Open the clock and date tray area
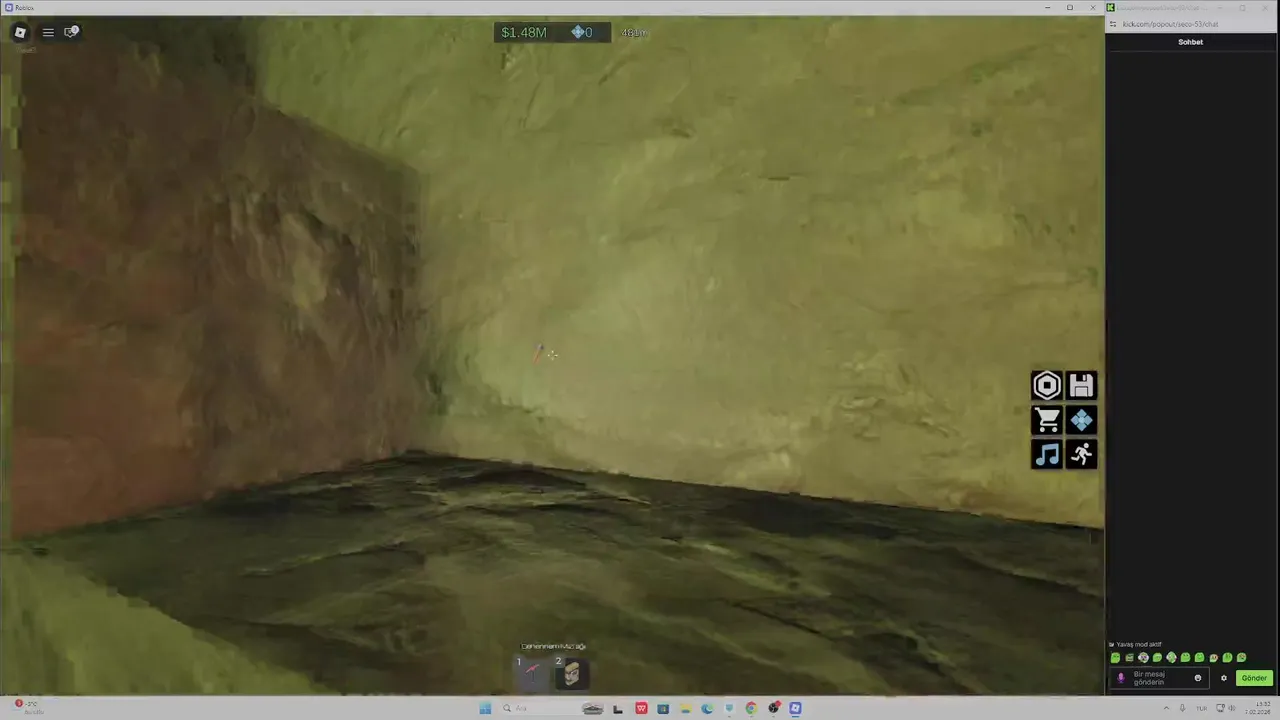Viewport: 1280px width, 720px height. coord(1258,708)
